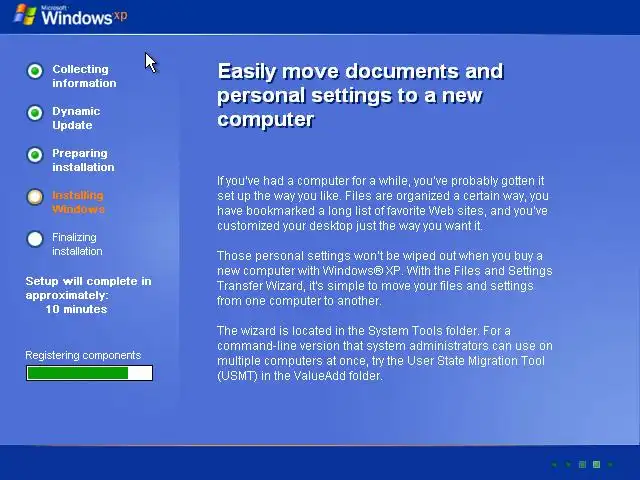Click the '10 minutes' time estimate
The image size is (640, 480).
coord(76,309)
